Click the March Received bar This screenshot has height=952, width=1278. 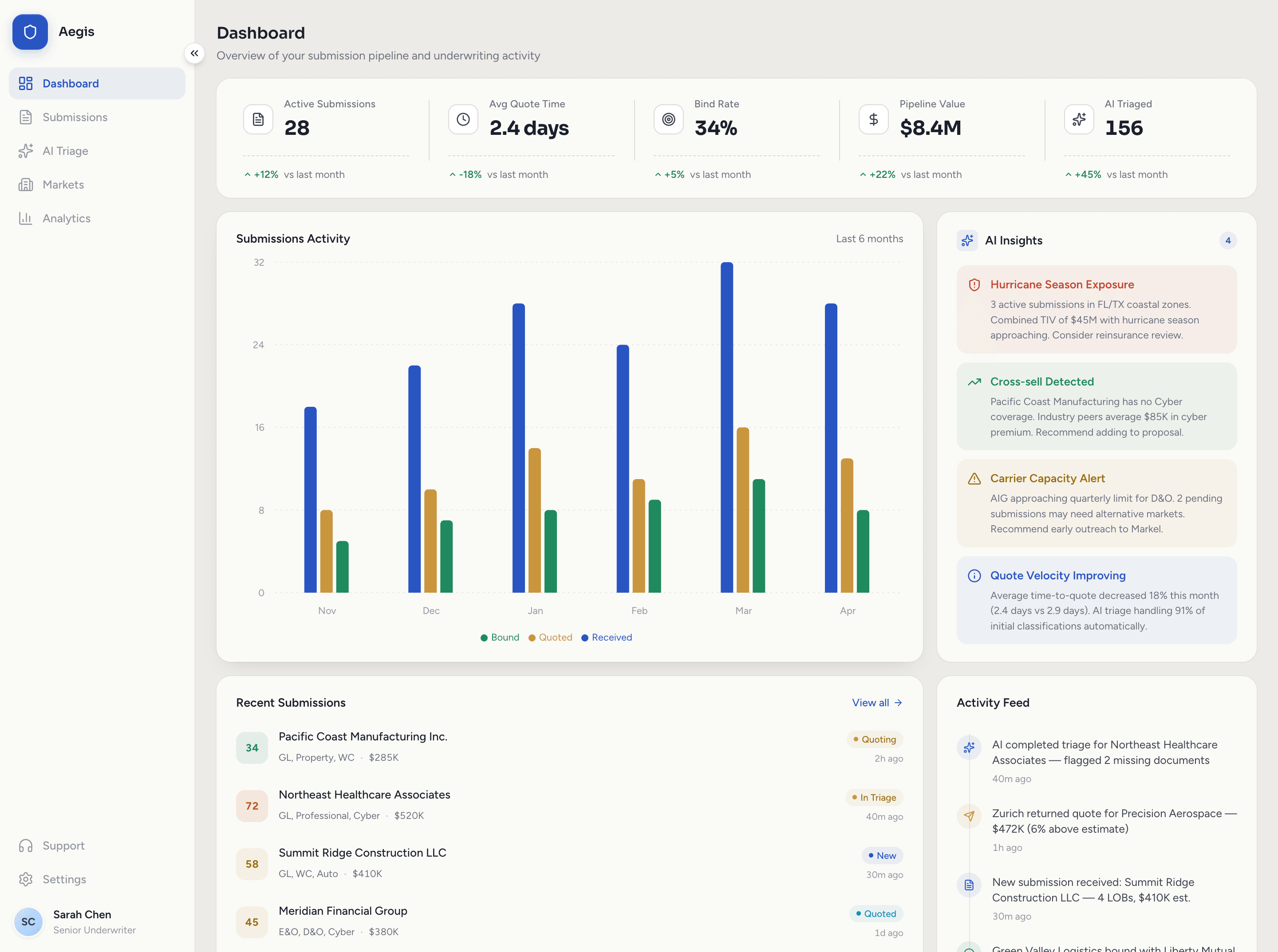[727, 427]
